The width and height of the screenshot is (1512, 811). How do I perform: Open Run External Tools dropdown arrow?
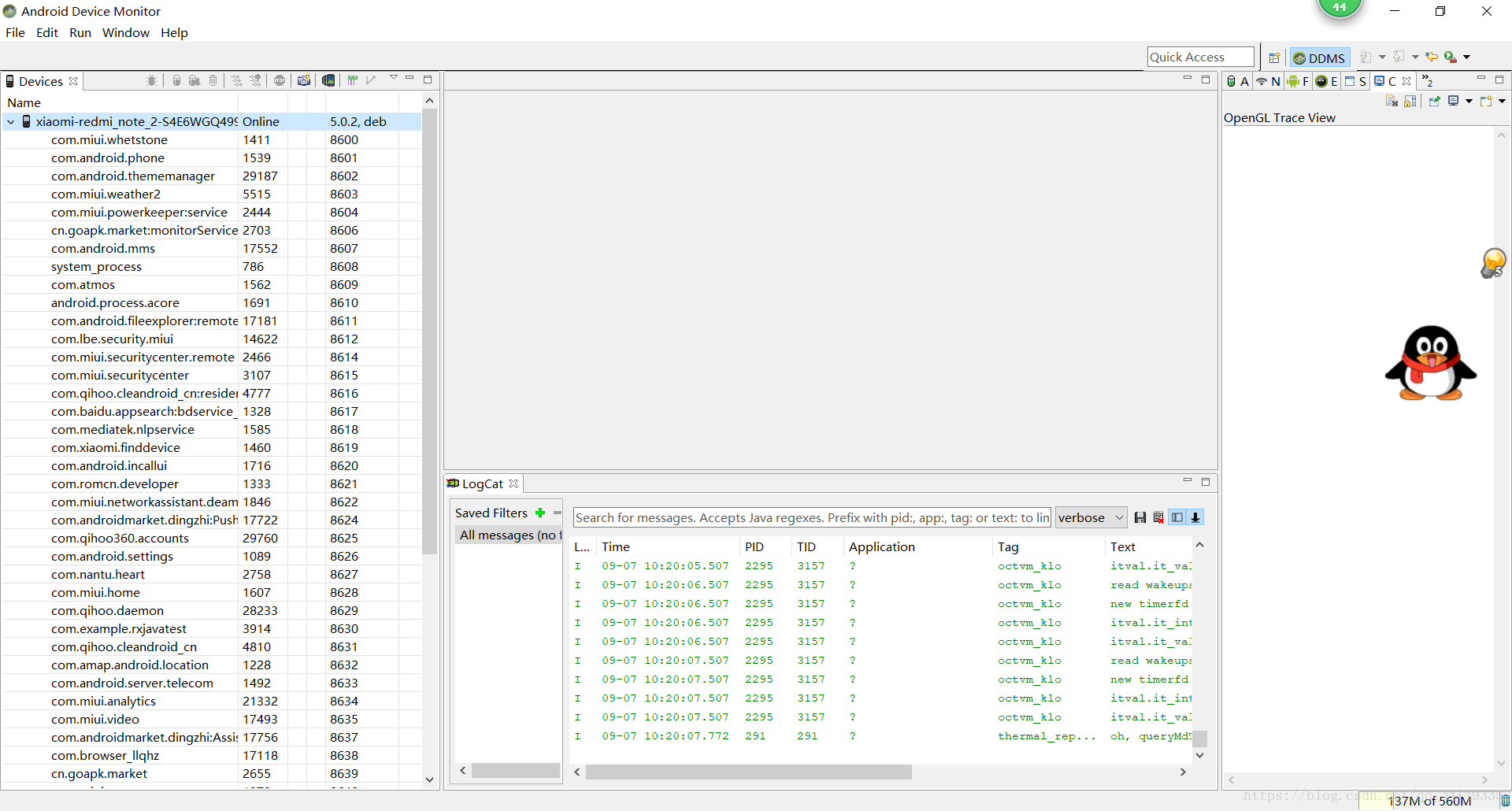1467,57
